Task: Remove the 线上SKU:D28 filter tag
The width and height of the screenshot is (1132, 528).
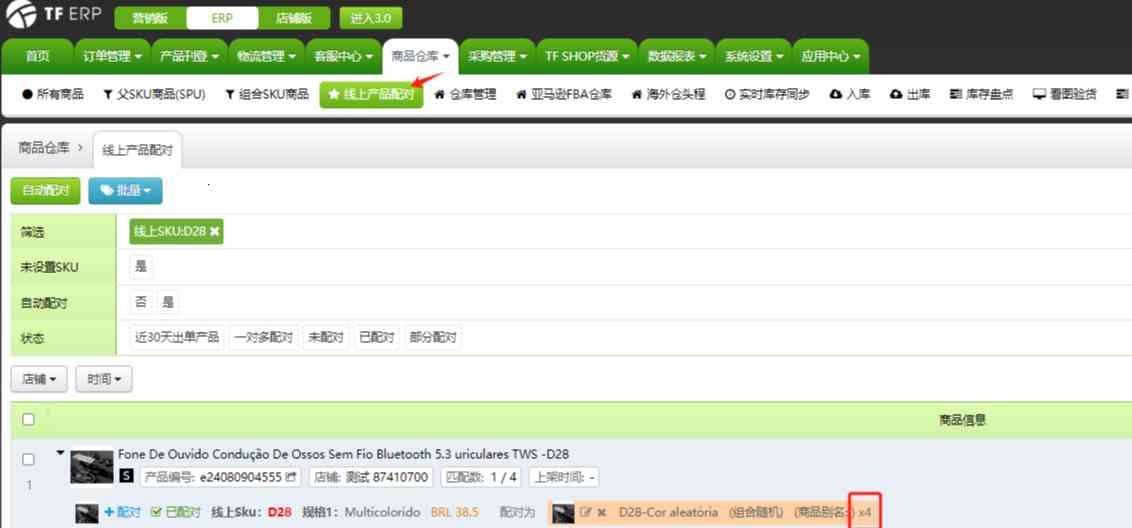Action: [x=214, y=231]
